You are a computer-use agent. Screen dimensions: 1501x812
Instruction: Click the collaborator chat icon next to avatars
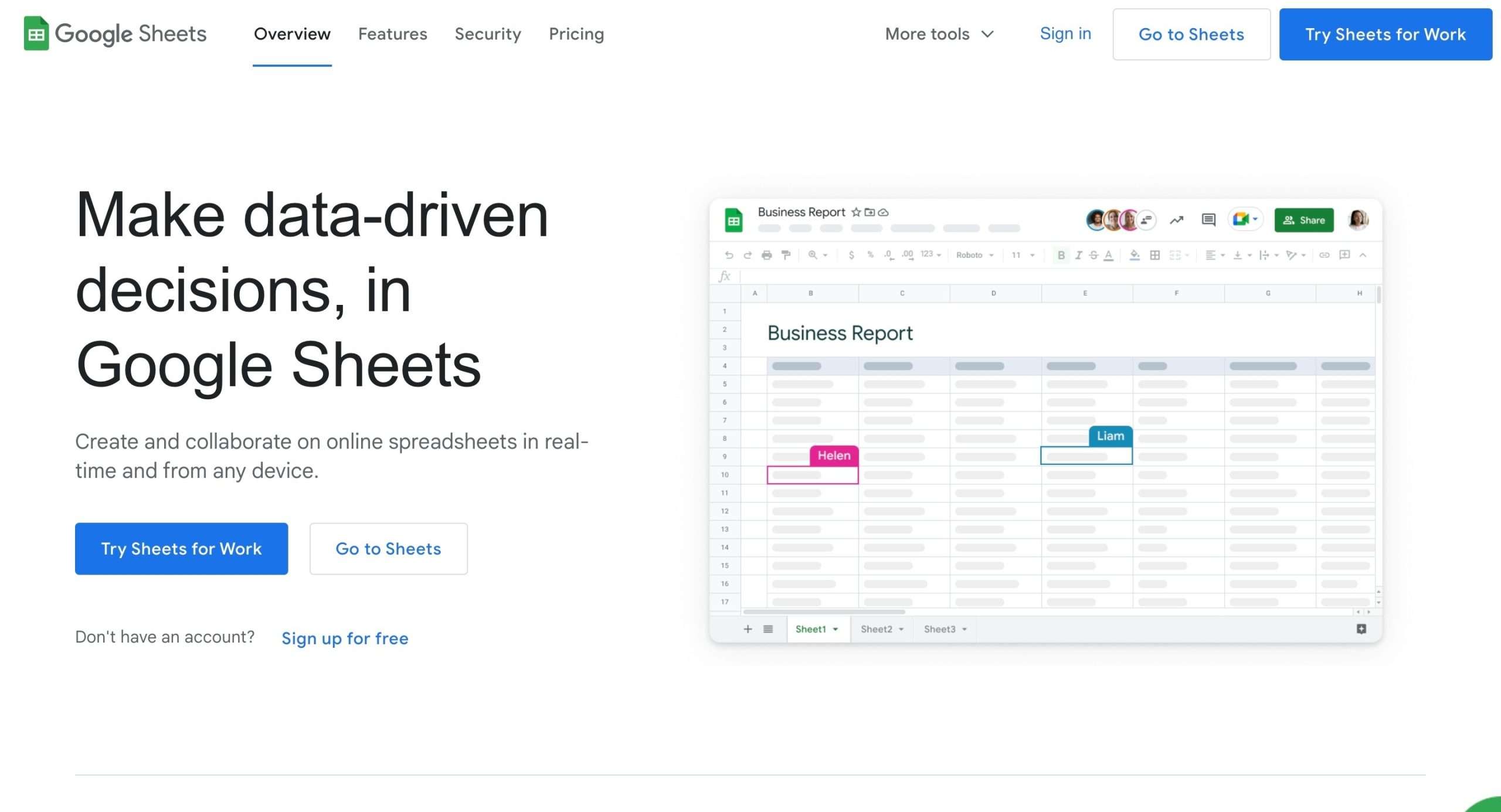tap(1146, 220)
